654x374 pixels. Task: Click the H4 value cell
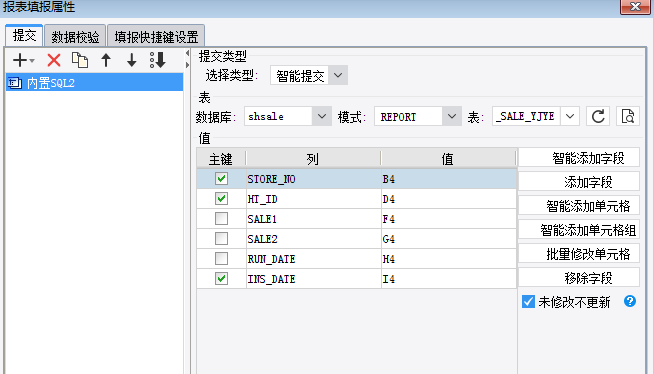[449, 259]
